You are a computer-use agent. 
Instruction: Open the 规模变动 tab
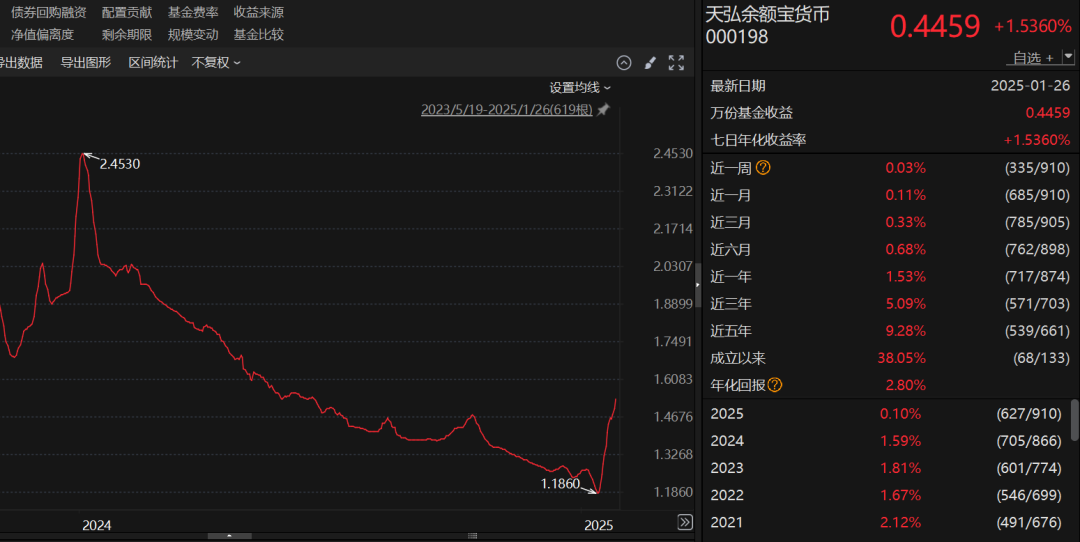click(193, 34)
